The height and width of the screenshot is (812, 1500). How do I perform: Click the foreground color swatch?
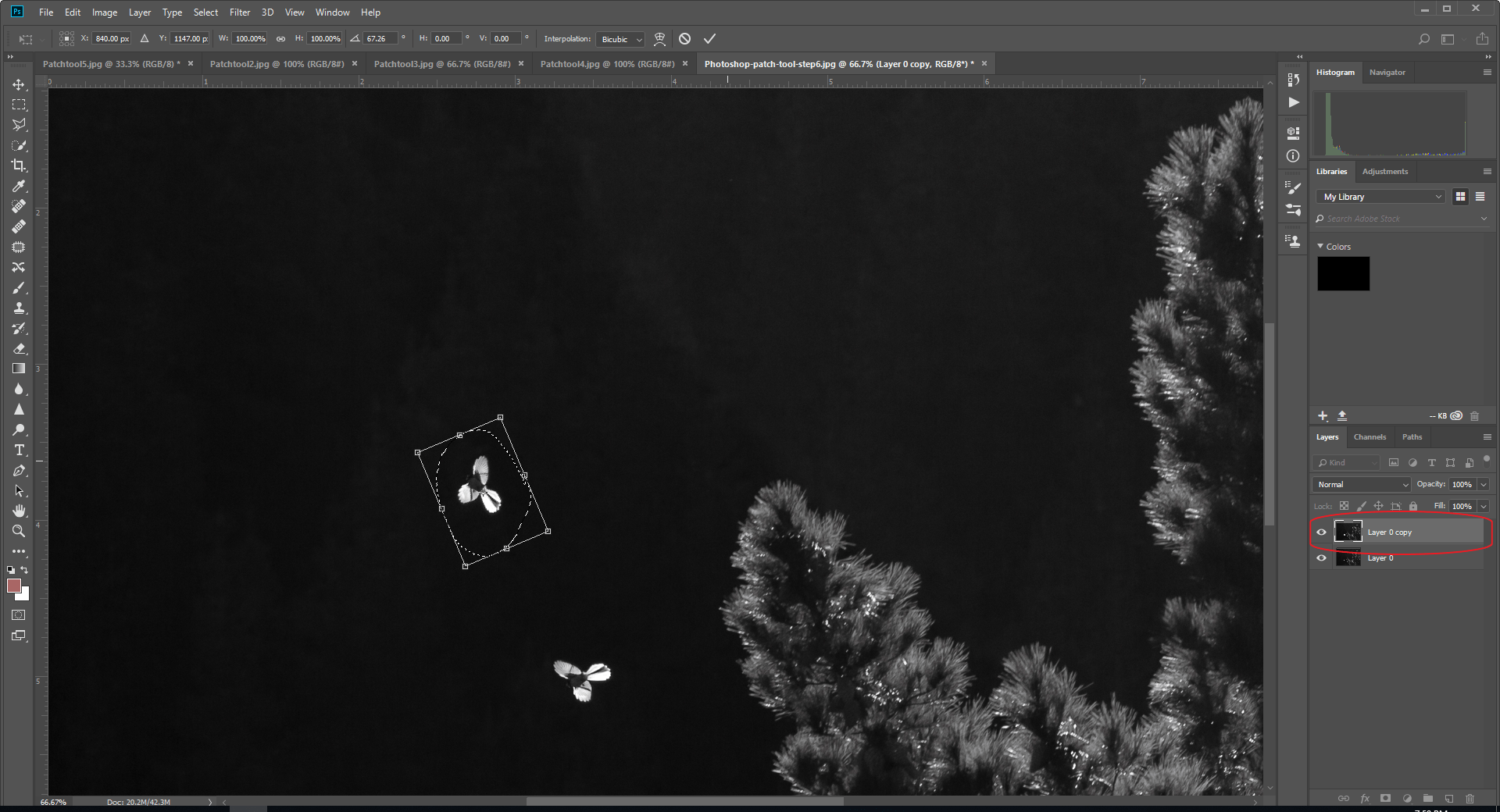coord(13,586)
